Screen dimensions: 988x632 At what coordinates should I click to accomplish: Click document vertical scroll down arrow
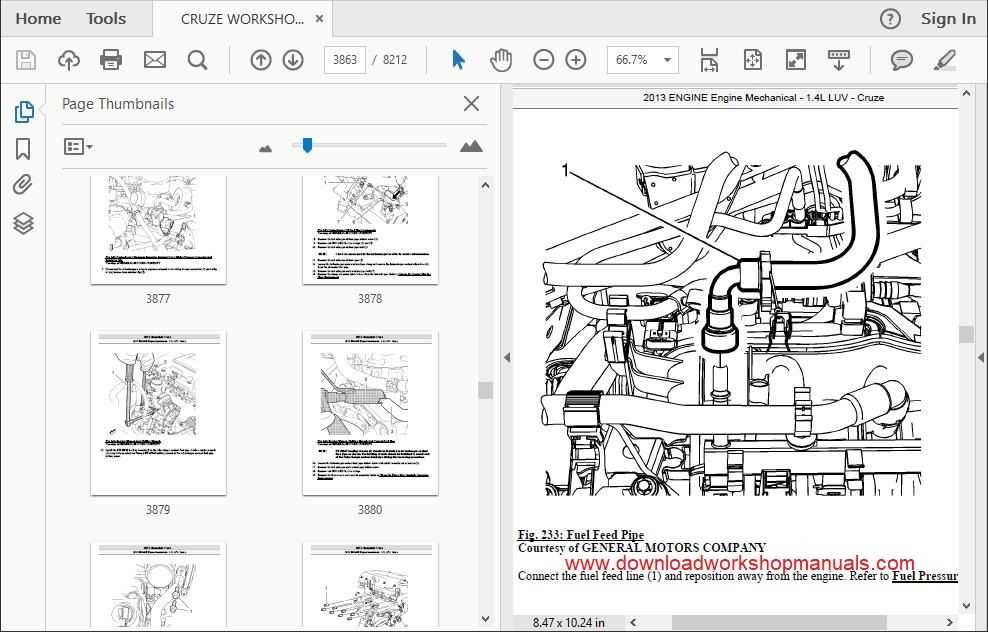tap(967, 606)
